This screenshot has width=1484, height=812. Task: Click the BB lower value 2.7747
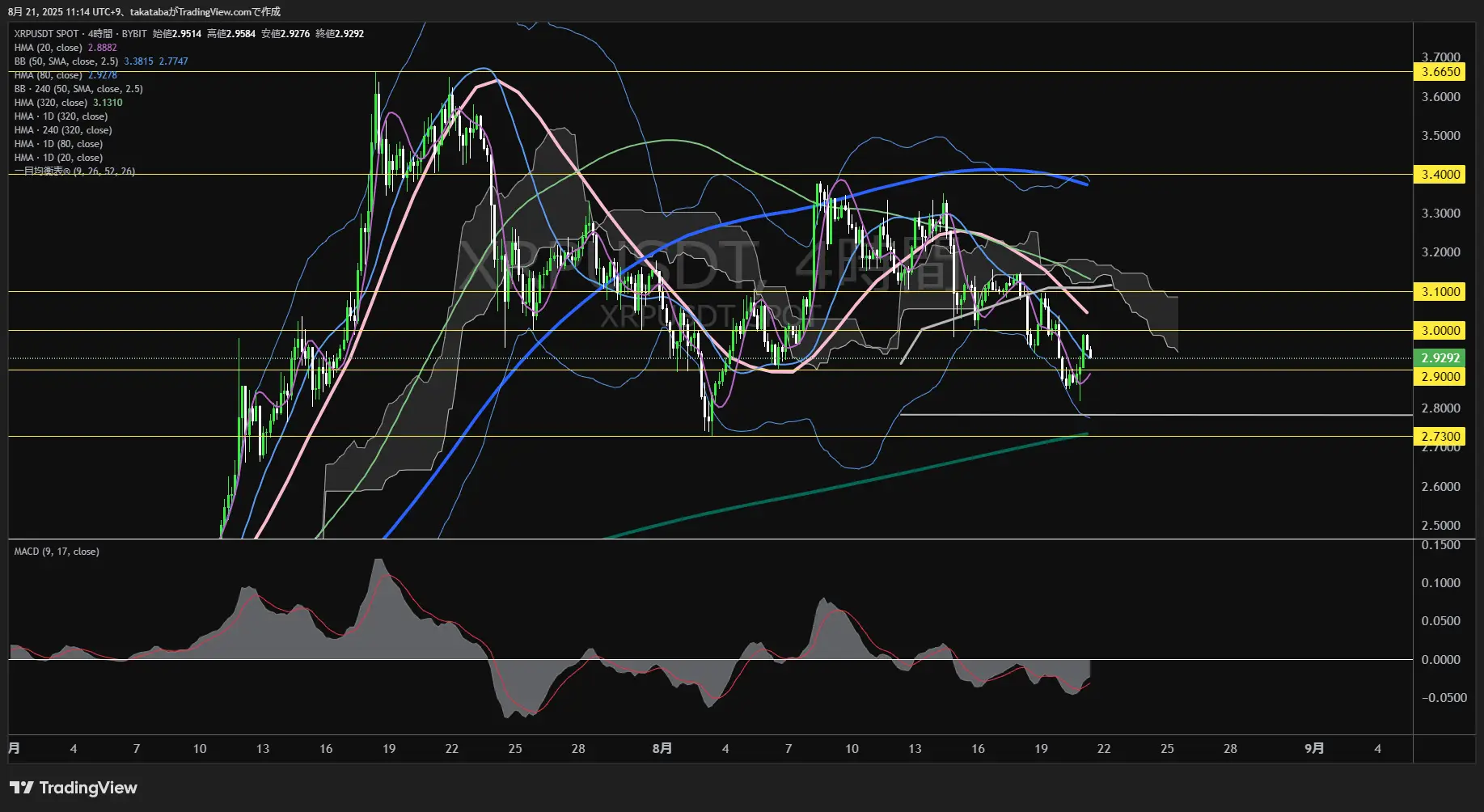[173, 61]
